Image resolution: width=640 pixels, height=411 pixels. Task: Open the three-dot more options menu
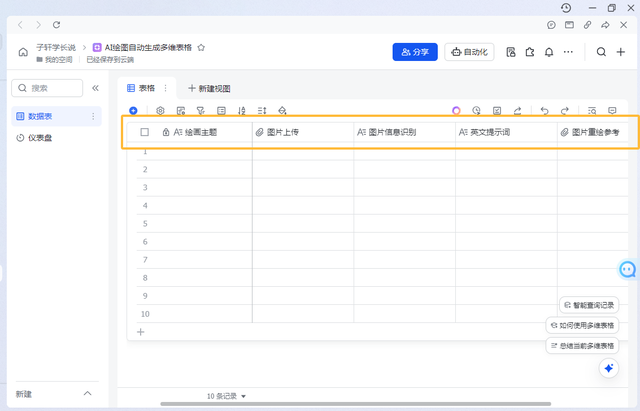point(568,52)
